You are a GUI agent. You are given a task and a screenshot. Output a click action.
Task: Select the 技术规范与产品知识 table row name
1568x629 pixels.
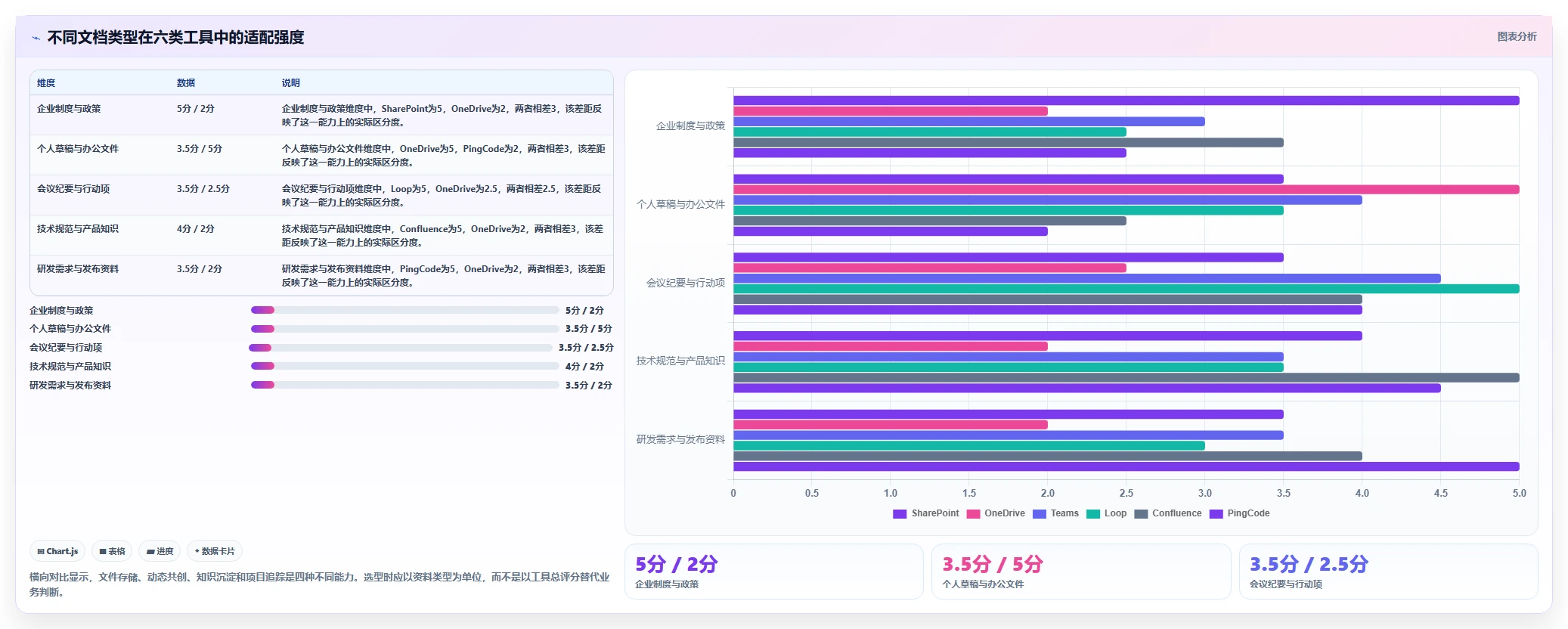(x=78, y=229)
